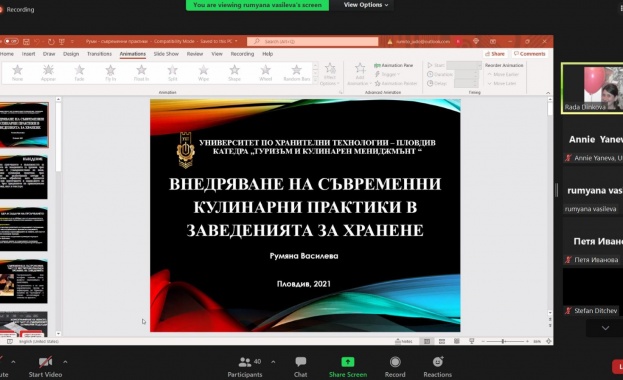The image size is (623, 380).
Task: Click the green Share Screen icon
Action: pyautogui.click(x=348, y=362)
